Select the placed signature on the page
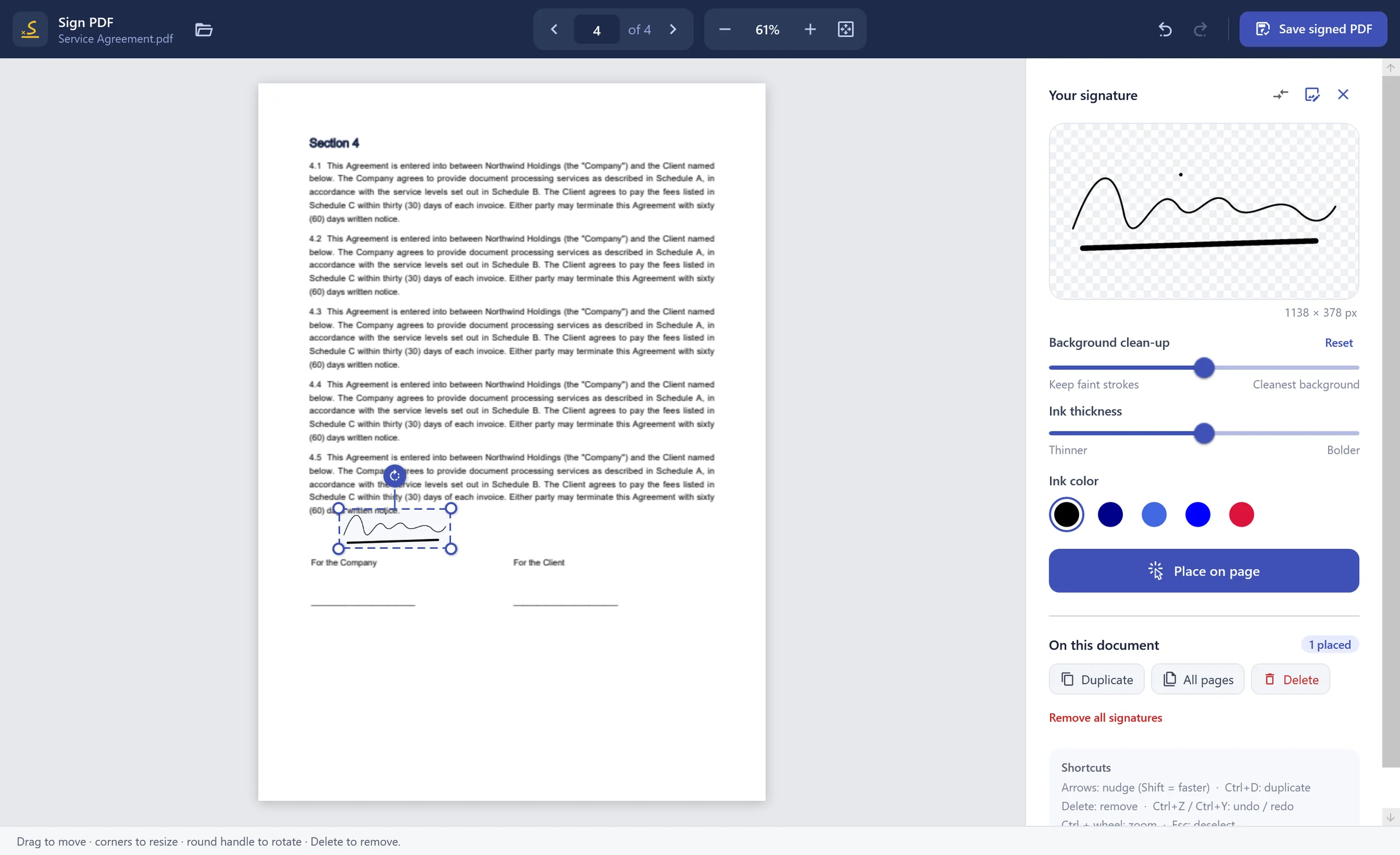This screenshot has width=1400, height=855. tap(395, 528)
